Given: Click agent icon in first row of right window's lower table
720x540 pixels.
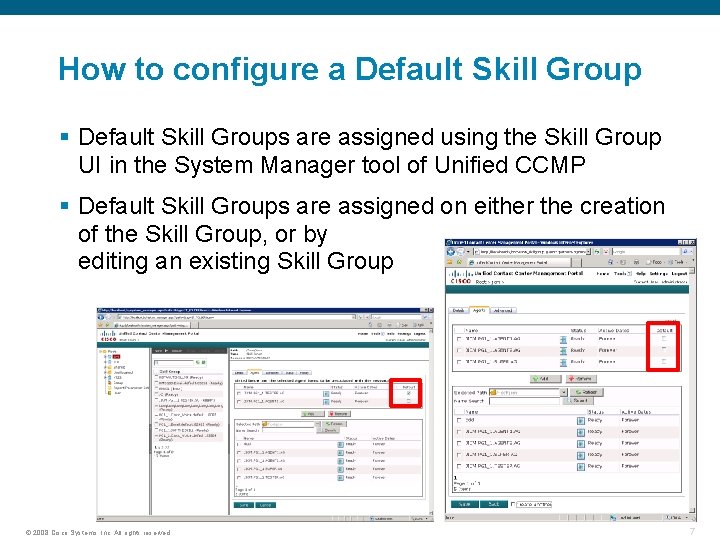Looking at the screenshot, I should click(x=581, y=421).
